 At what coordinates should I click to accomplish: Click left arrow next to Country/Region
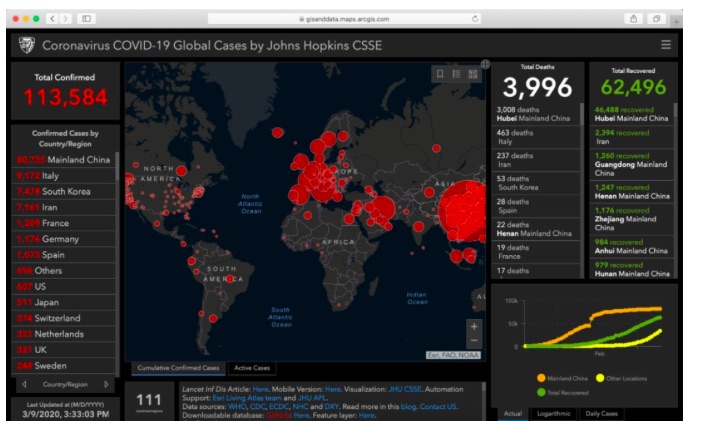[x=24, y=384]
